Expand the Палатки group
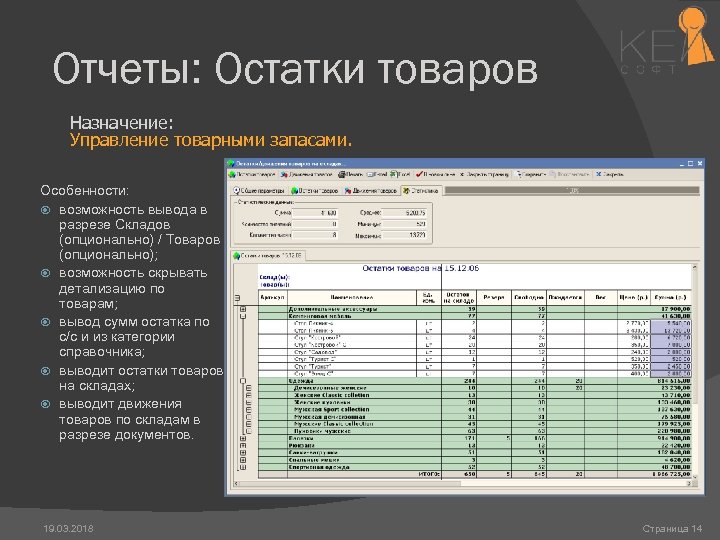 (x=243, y=439)
